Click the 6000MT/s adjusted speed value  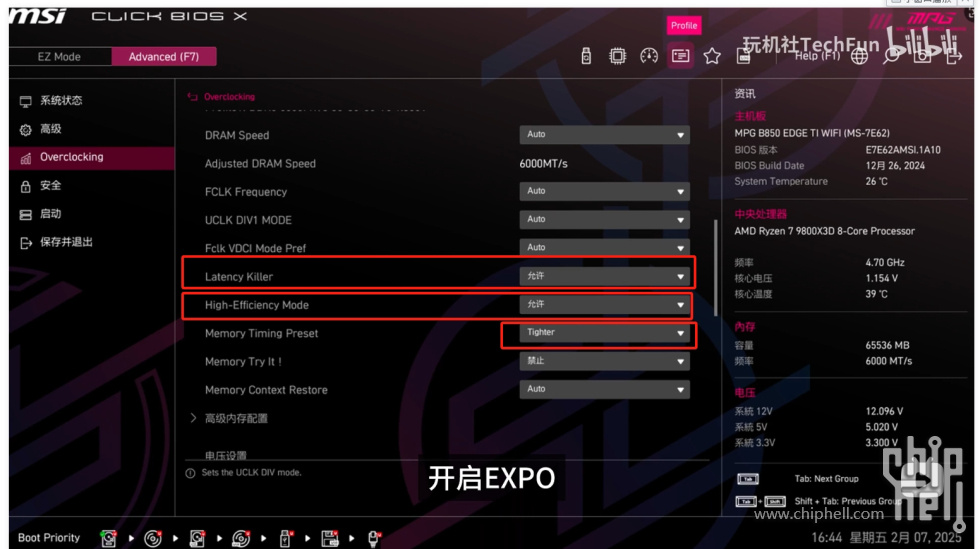543,164
